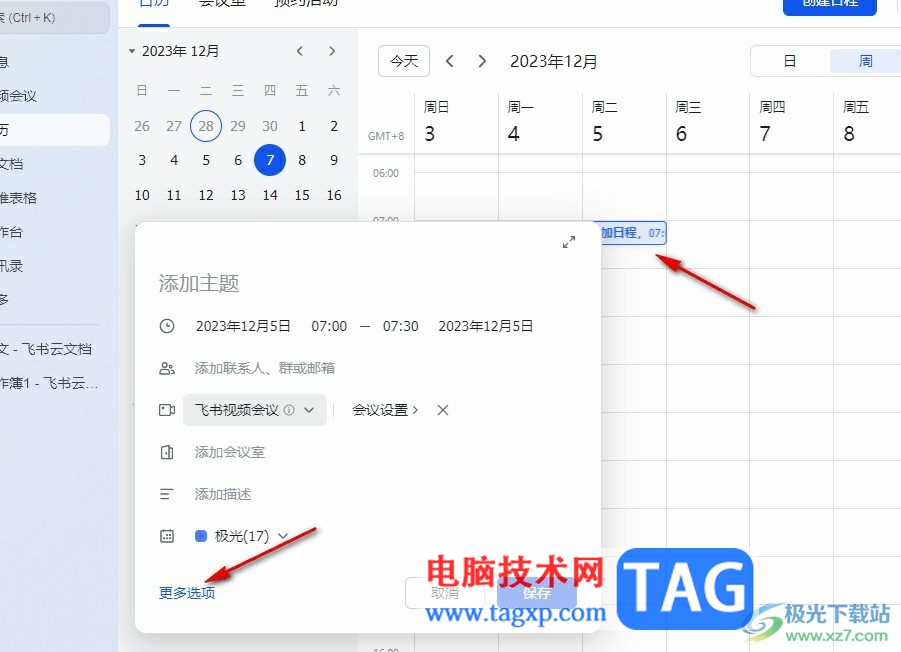Show Feishu video meeting info icon
The width and height of the screenshot is (901, 652).
[289, 410]
